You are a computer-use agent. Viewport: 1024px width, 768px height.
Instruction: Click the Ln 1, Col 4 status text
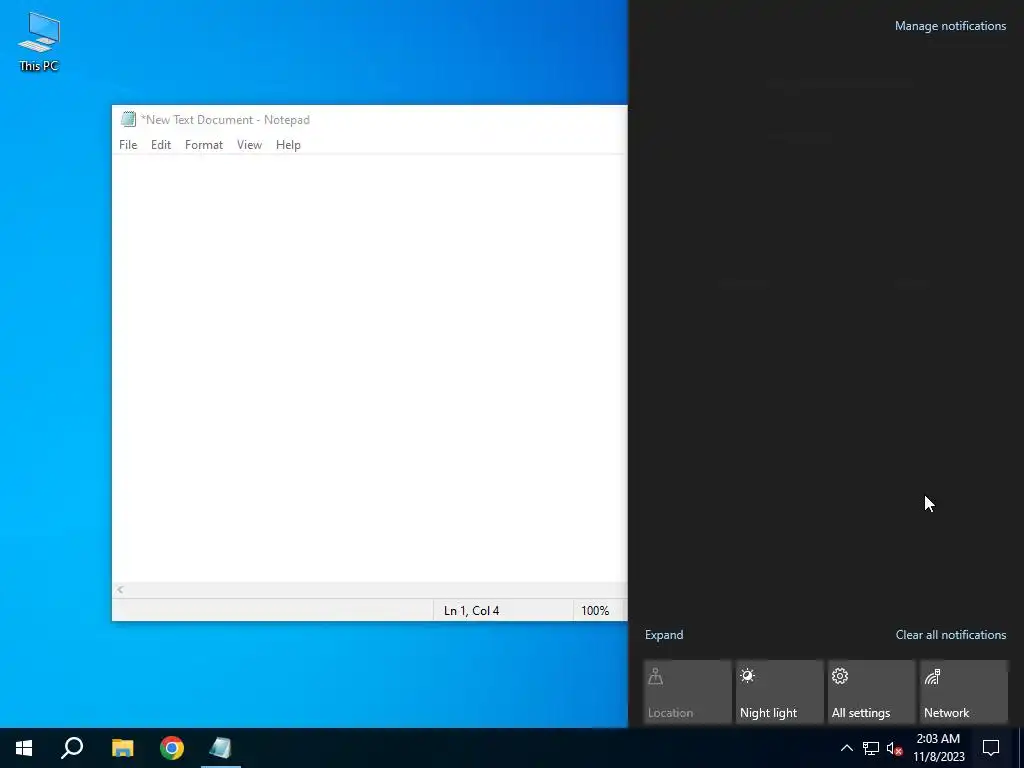coord(472,611)
